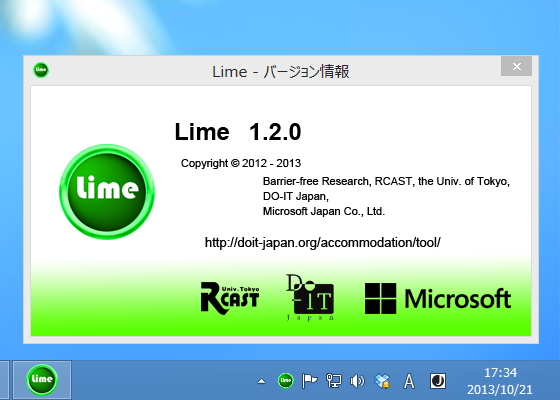Click the Lime icon in the dialog title bar
This screenshot has width=560, height=400.
click(41, 70)
